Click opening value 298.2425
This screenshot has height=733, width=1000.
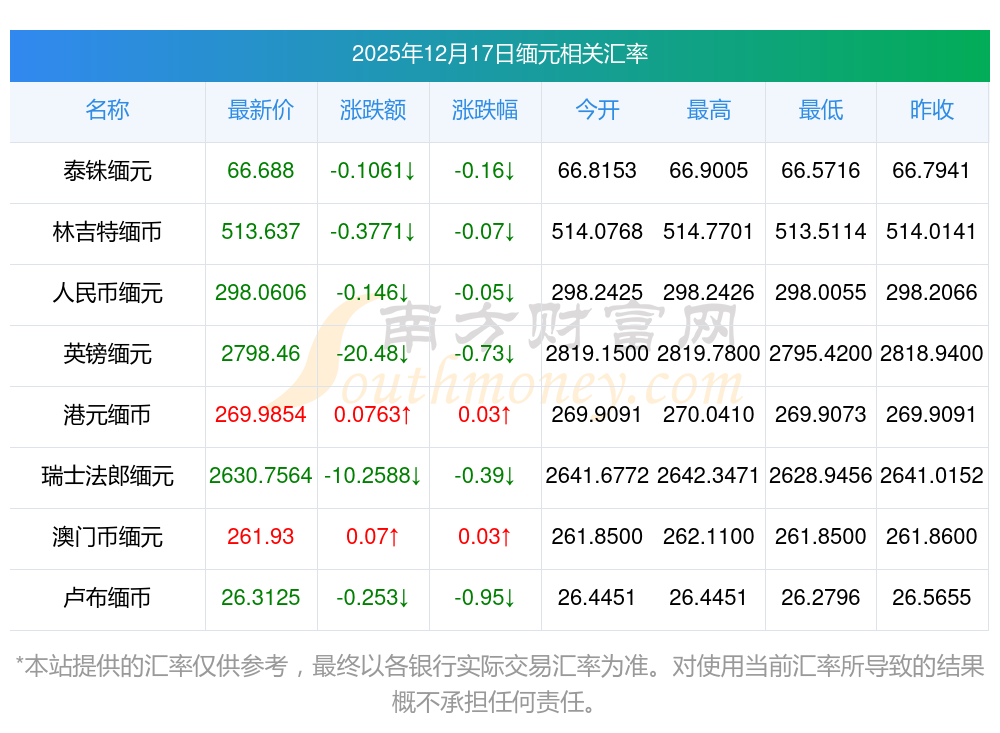(x=597, y=292)
